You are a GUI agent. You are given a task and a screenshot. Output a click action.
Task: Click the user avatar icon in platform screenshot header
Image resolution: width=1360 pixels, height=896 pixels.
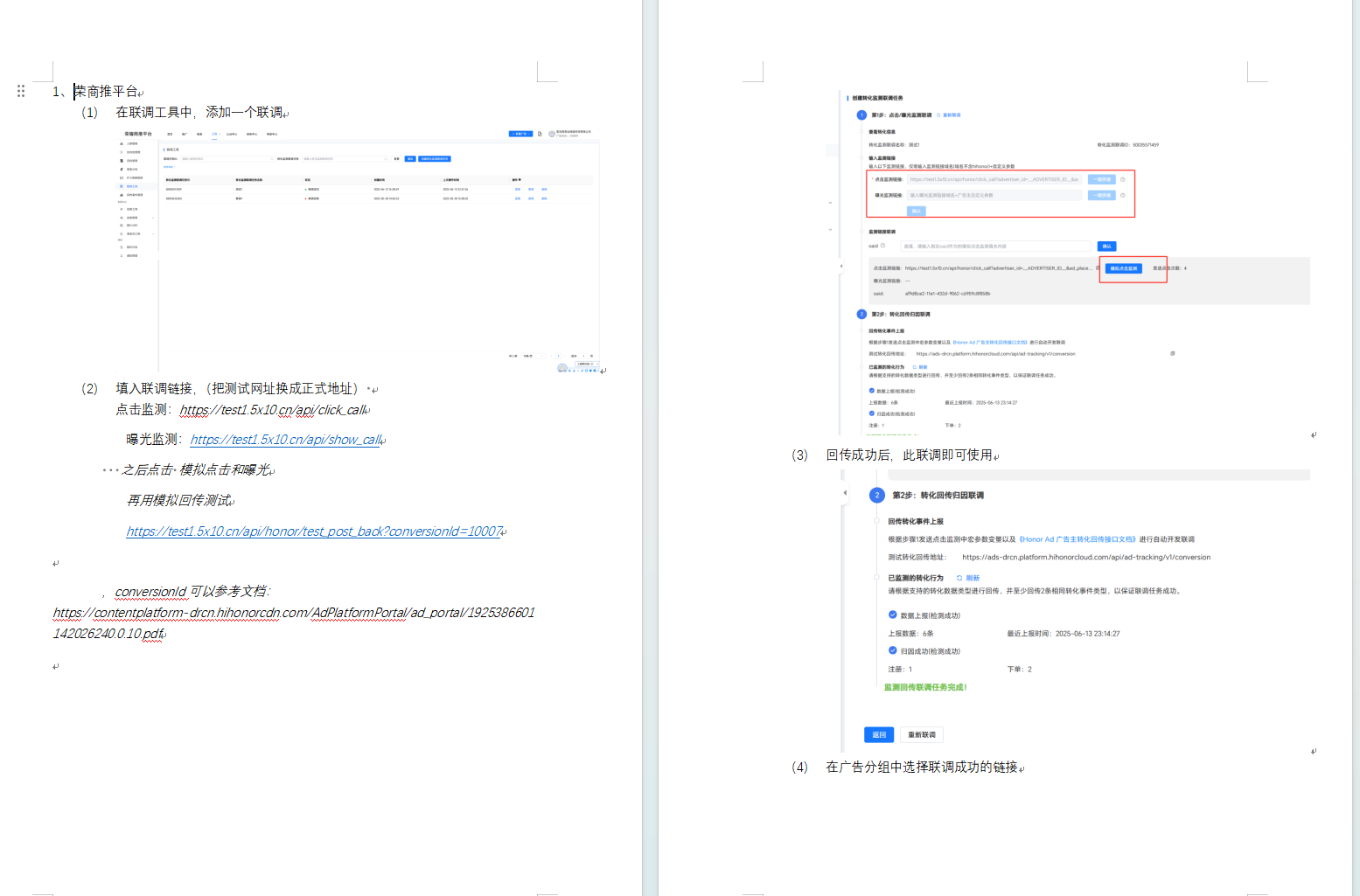pos(552,134)
